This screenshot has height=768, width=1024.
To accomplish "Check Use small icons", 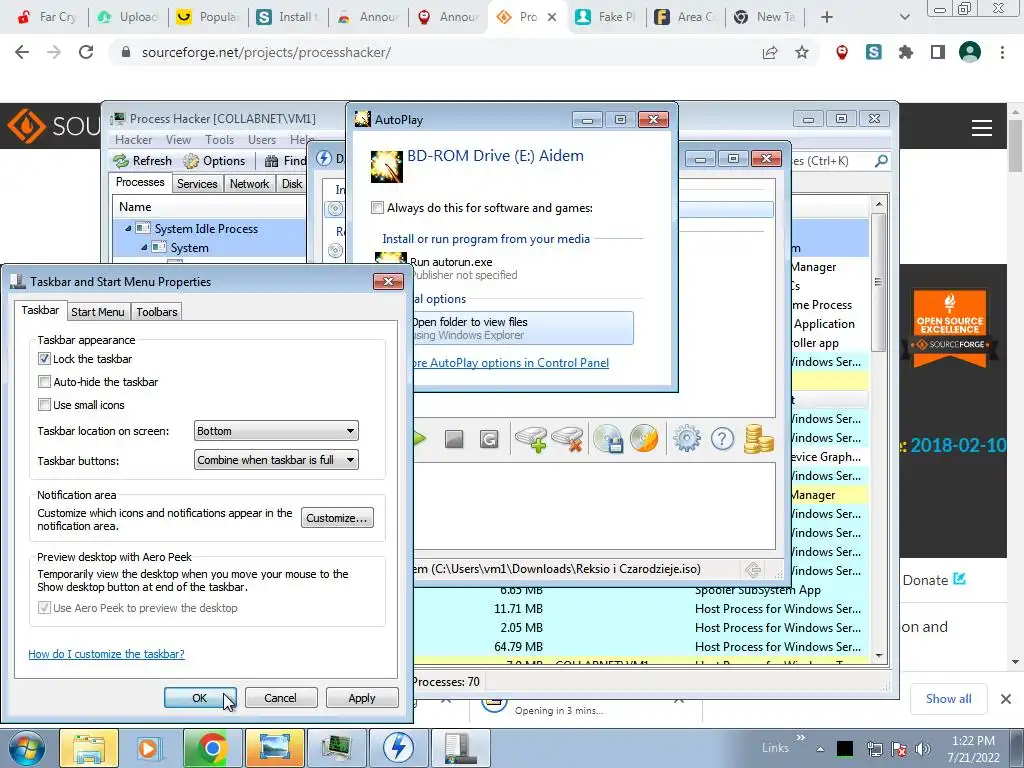I will point(44,405).
